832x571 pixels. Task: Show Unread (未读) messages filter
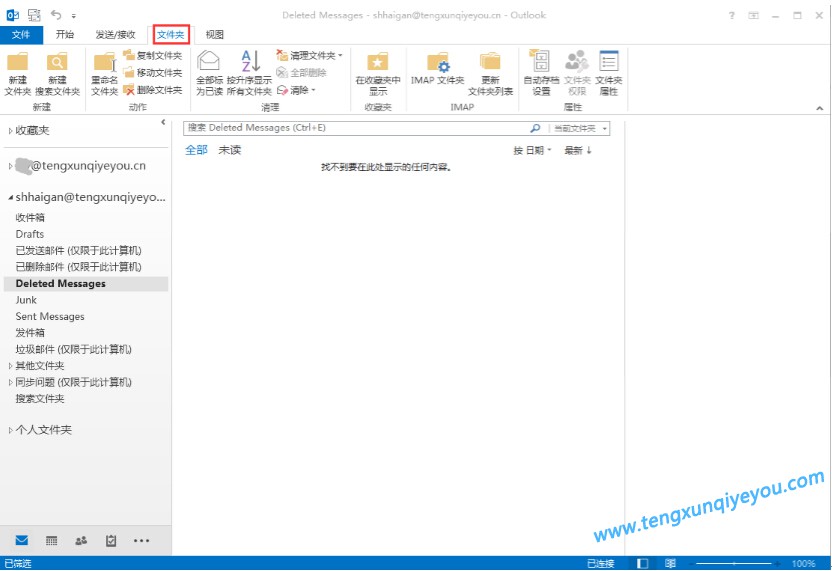[x=230, y=150]
